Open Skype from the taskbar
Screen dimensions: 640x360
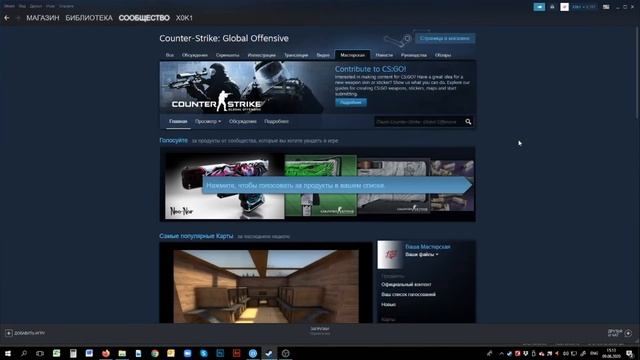point(204,353)
